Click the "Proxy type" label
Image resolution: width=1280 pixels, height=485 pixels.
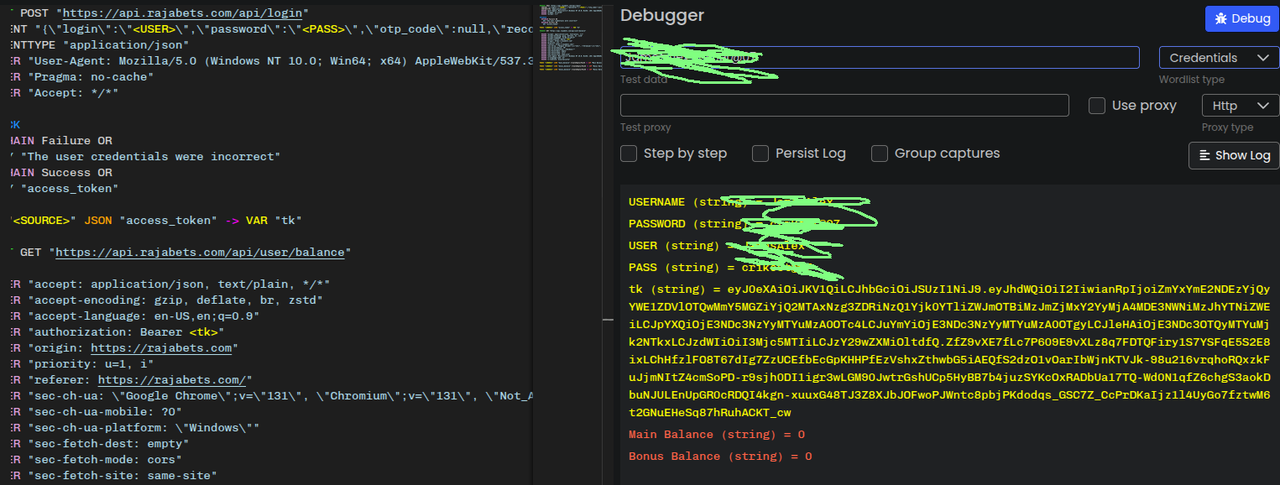click(x=1227, y=128)
